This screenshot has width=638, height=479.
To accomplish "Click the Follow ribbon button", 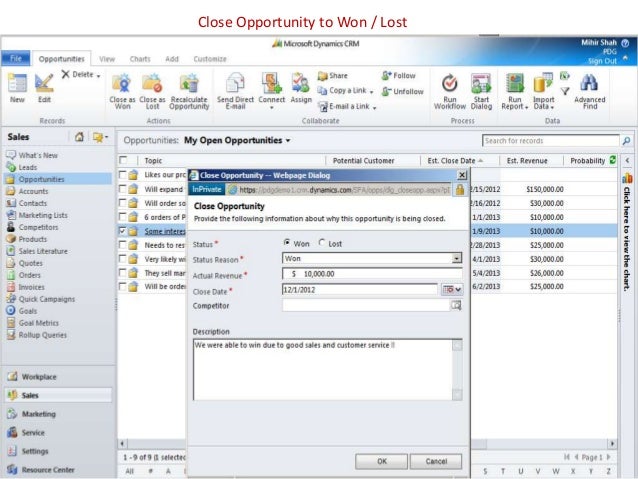I will tap(398, 76).
